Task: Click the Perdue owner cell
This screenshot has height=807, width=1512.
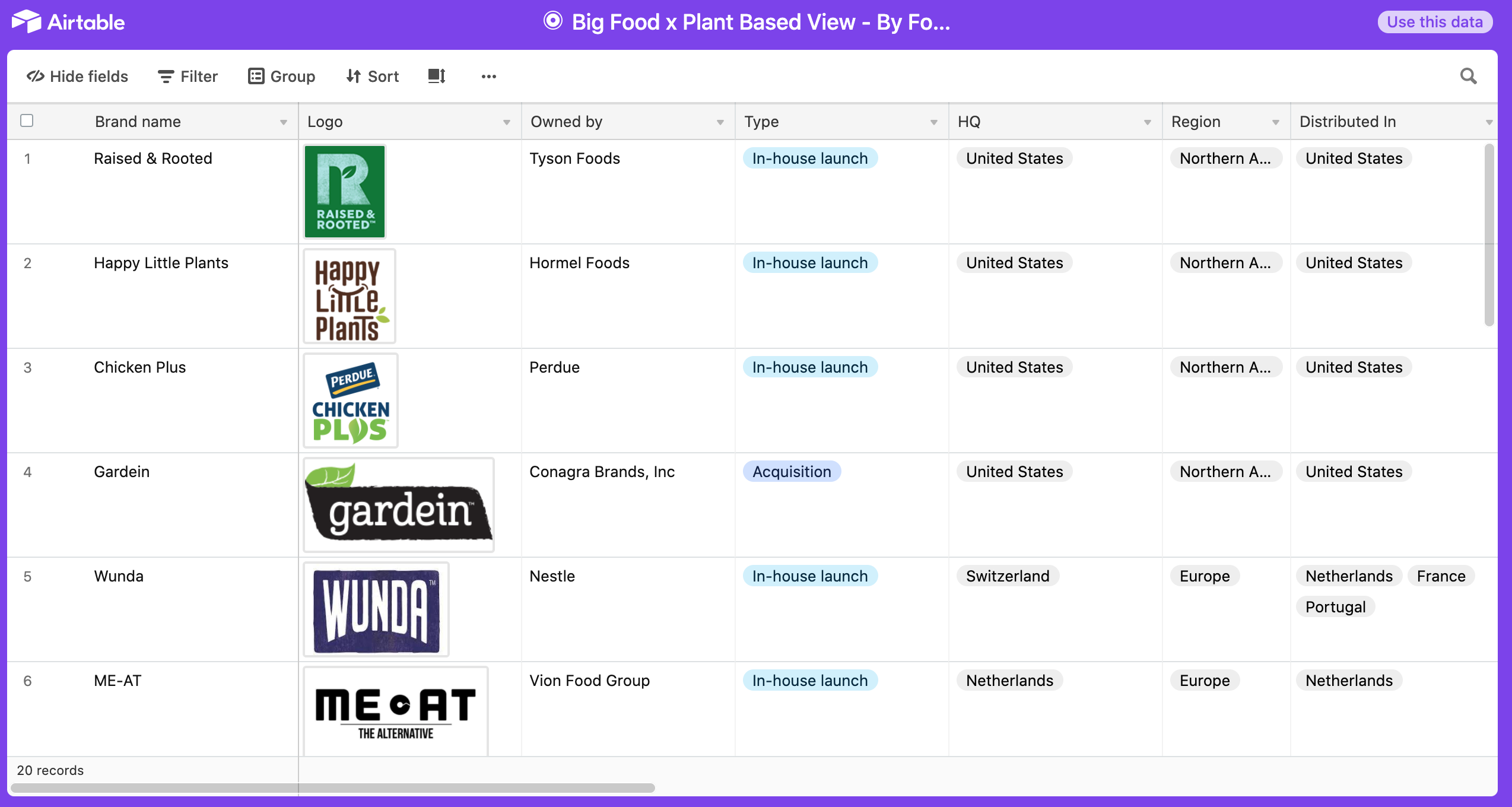Action: pyautogui.click(x=628, y=401)
